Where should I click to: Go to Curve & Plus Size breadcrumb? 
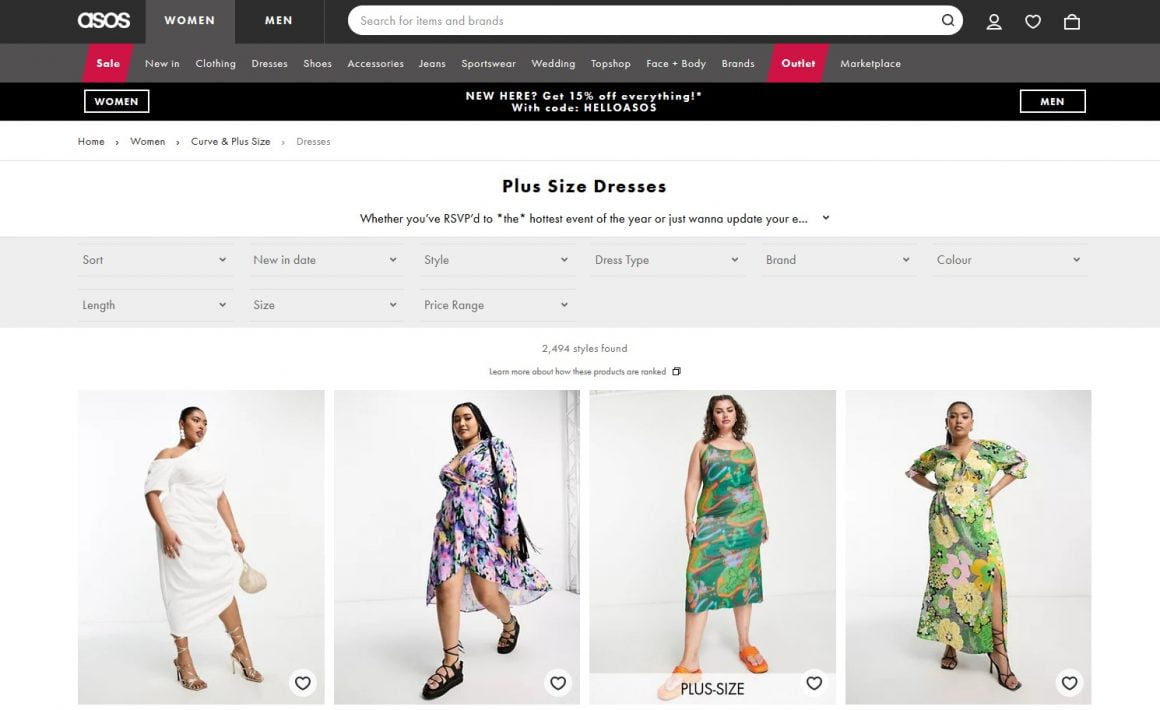click(230, 141)
